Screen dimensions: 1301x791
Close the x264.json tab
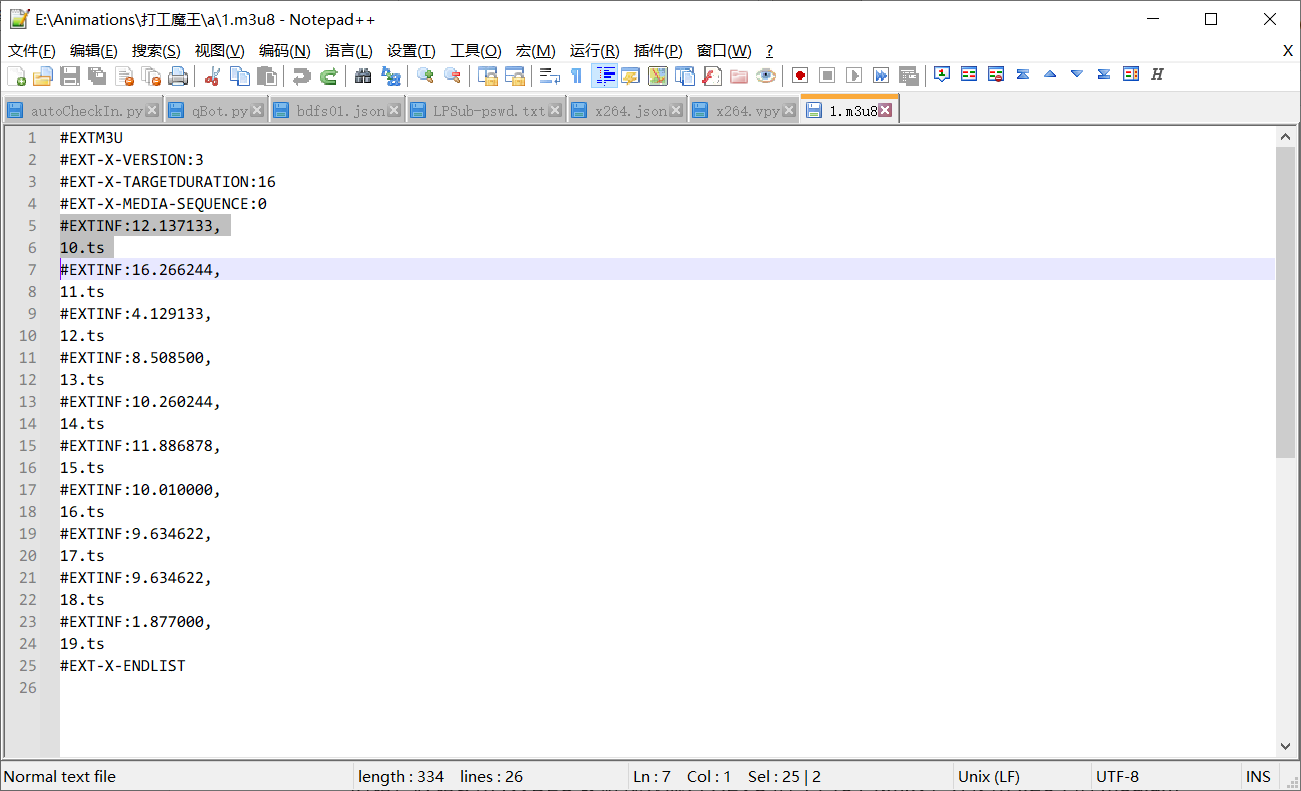[x=676, y=111]
